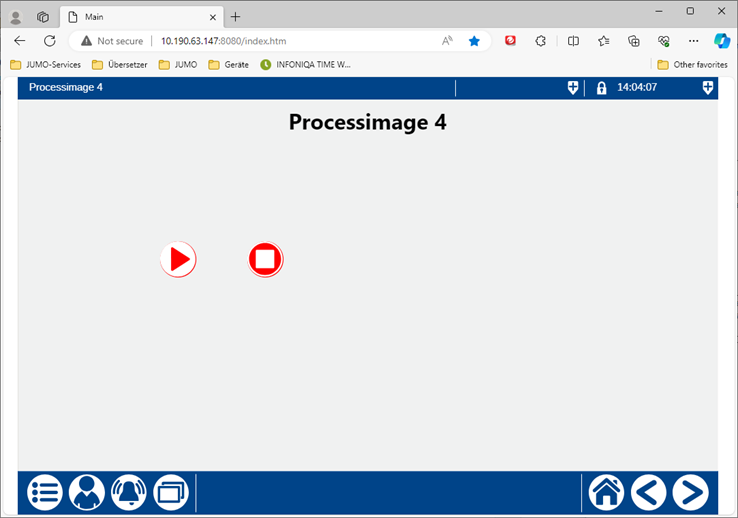Navigate to previous process image
The width and height of the screenshot is (738, 518).
(x=648, y=492)
